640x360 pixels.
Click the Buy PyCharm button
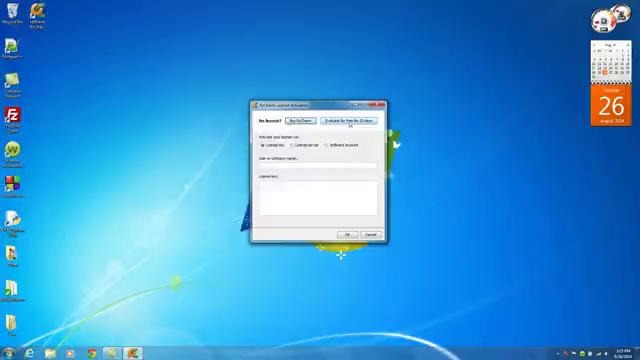301,121
